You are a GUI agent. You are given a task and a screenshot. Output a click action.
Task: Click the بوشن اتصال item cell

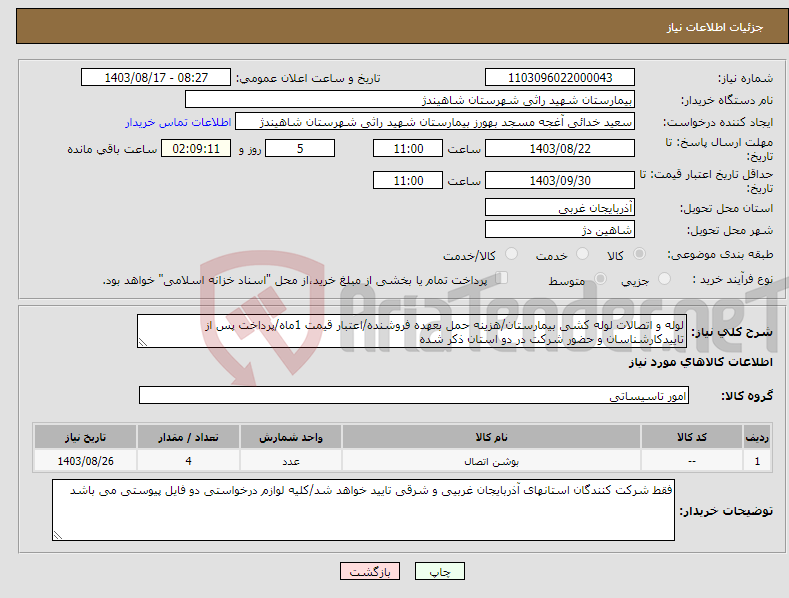pos(491,461)
